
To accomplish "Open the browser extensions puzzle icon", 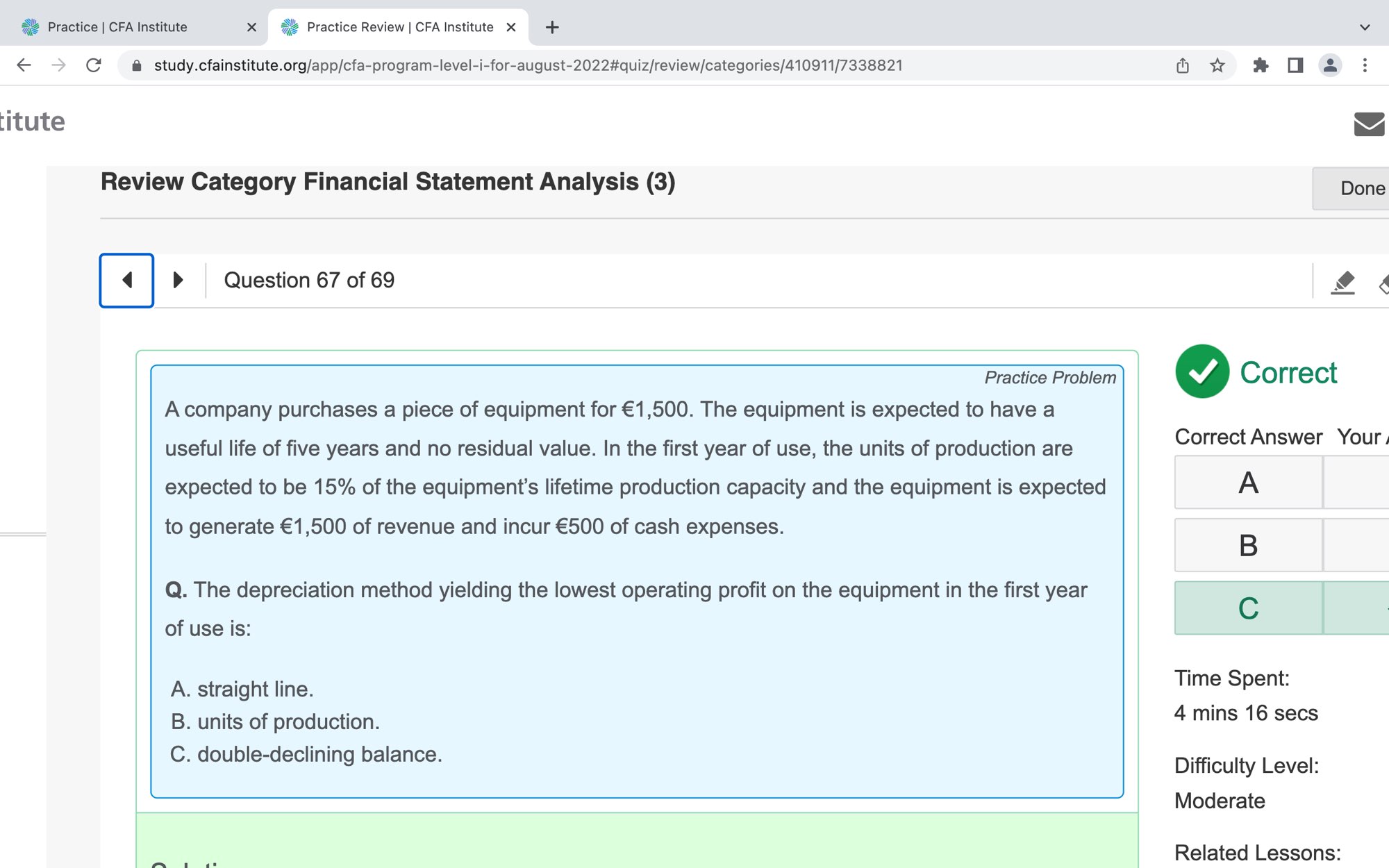I will pyautogui.click(x=1261, y=65).
